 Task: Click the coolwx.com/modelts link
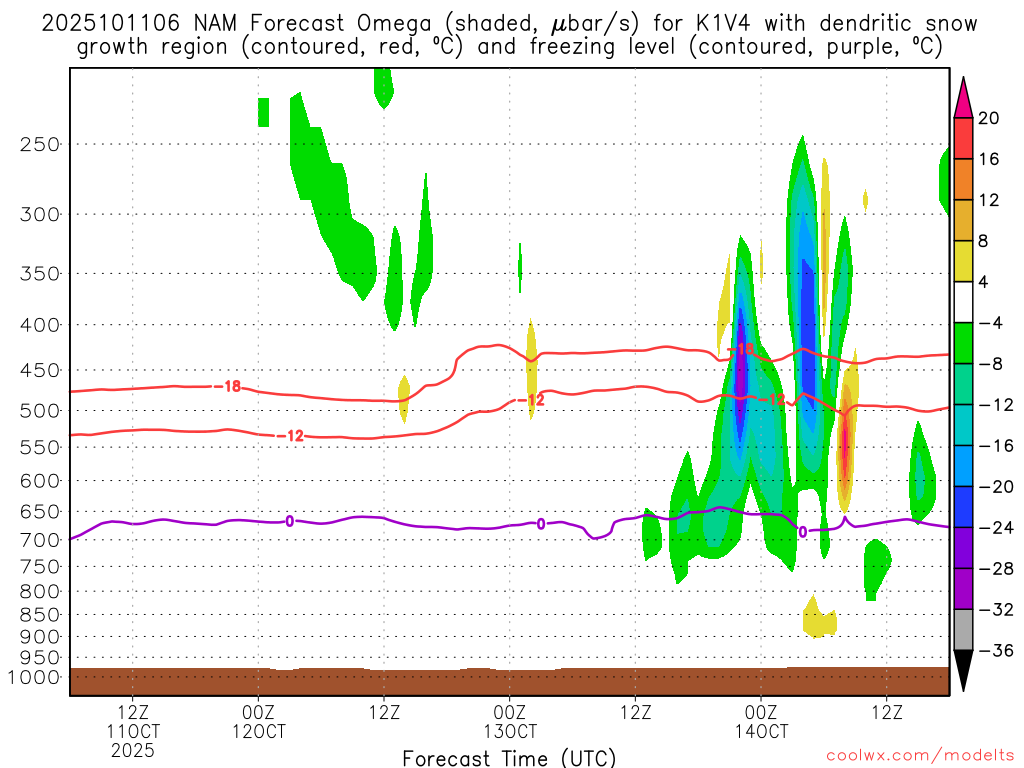click(920, 756)
